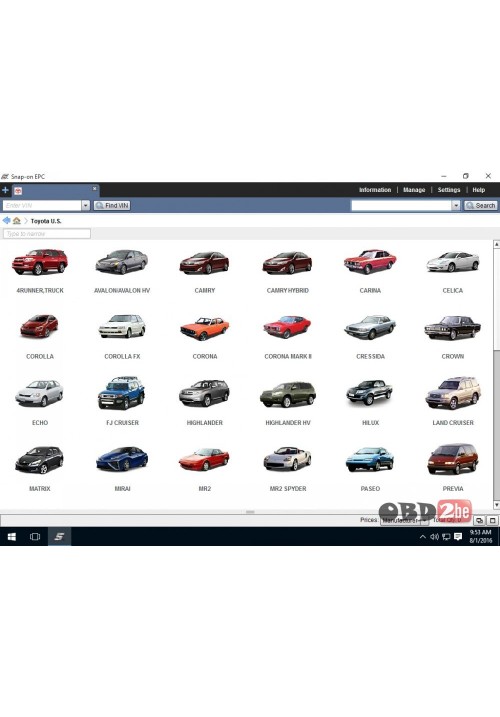
Task: Click the Snap-on EPC taskbar icon
Action: pos(59,537)
